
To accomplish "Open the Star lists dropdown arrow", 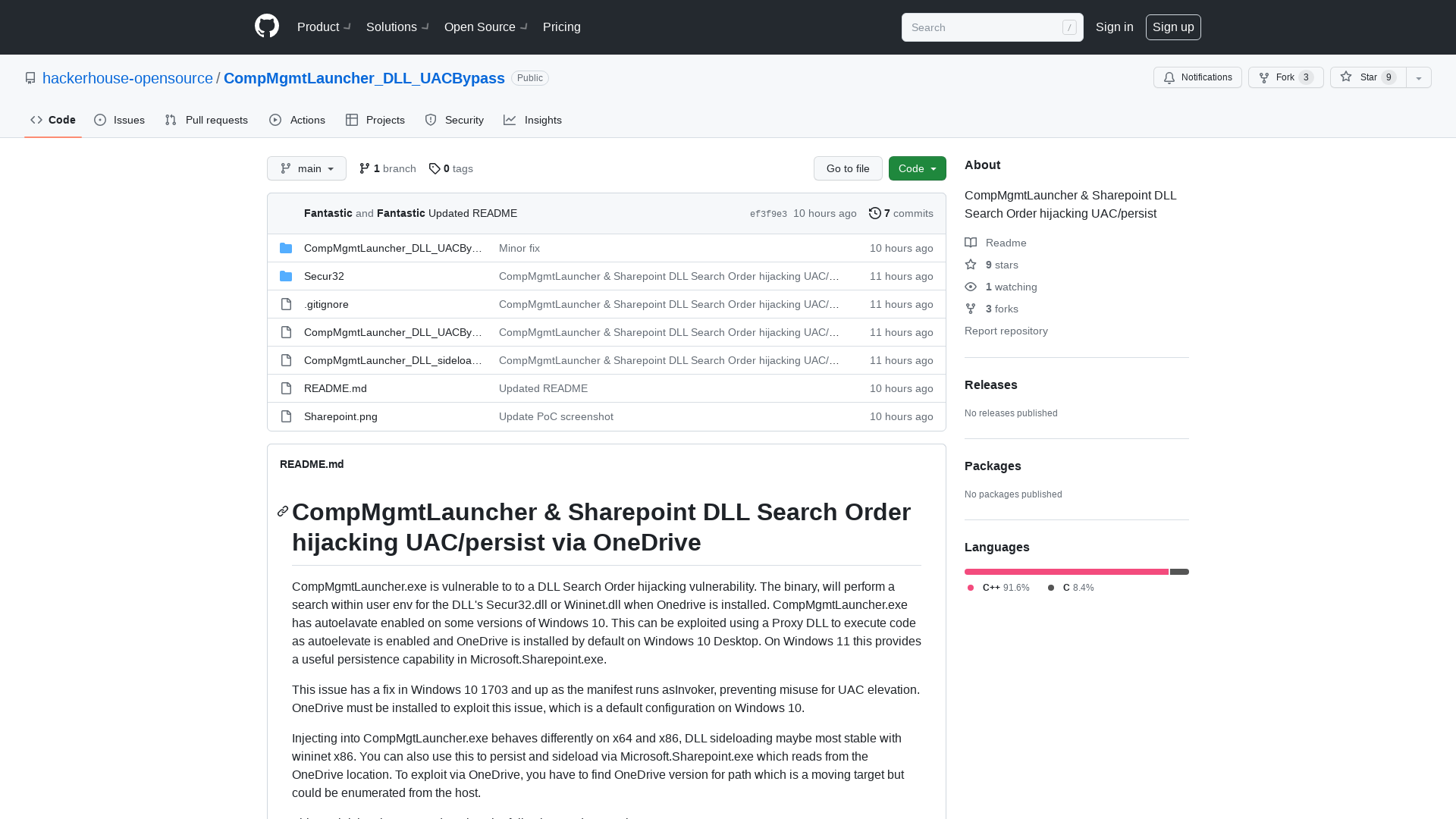I will [x=1419, y=77].
